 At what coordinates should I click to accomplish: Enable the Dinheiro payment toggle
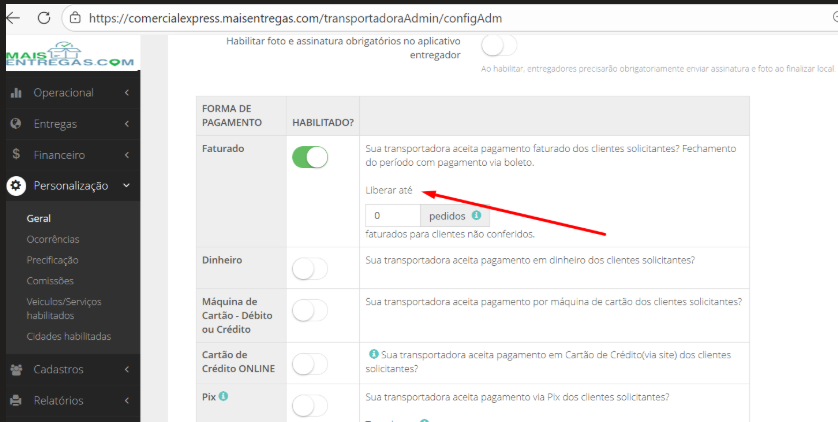(x=310, y=269)
